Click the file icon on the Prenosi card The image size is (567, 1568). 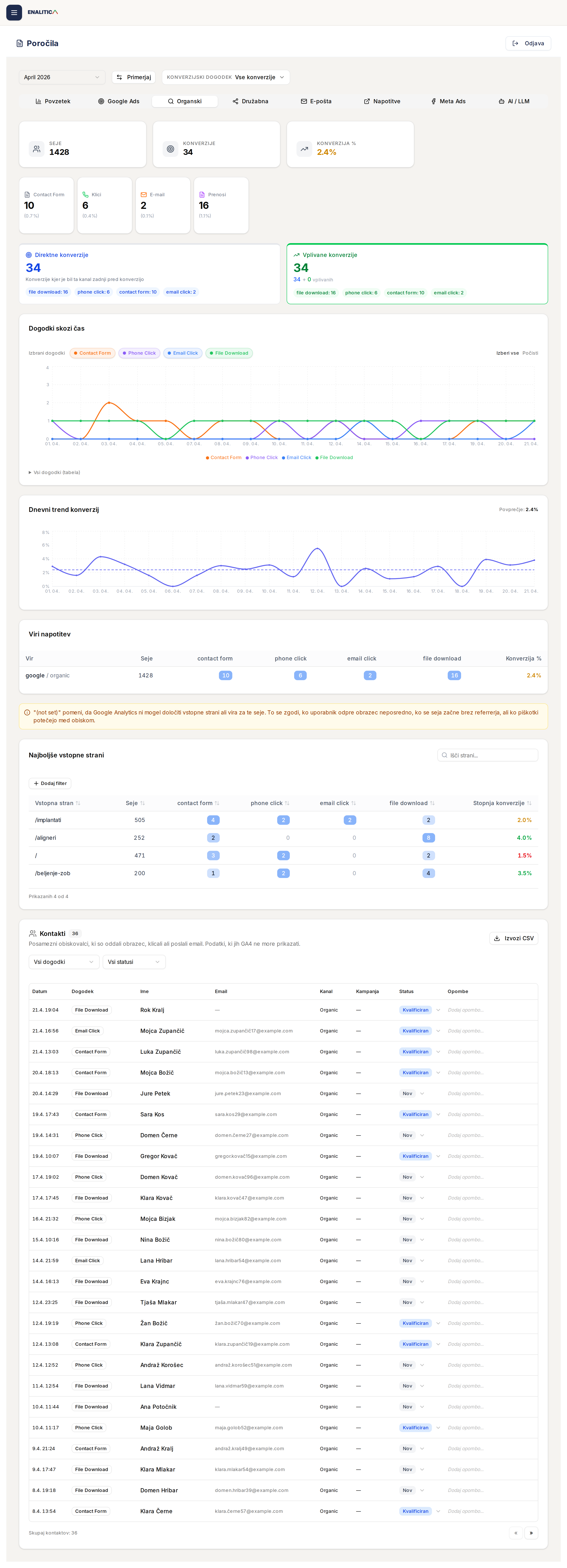[202, 195]
